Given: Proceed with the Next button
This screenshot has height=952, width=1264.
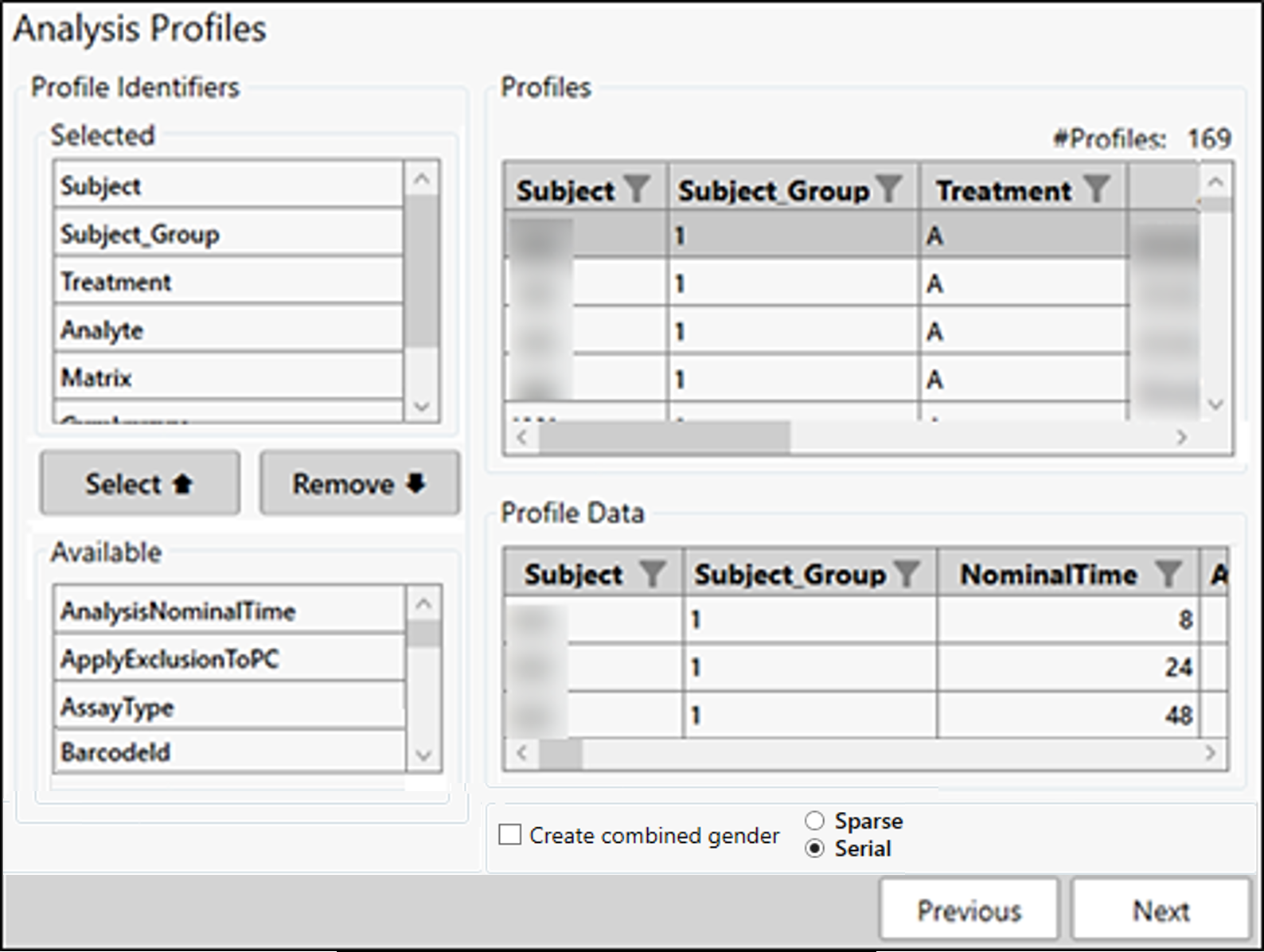Looking at the screenshot, I should click(1161, 910).
